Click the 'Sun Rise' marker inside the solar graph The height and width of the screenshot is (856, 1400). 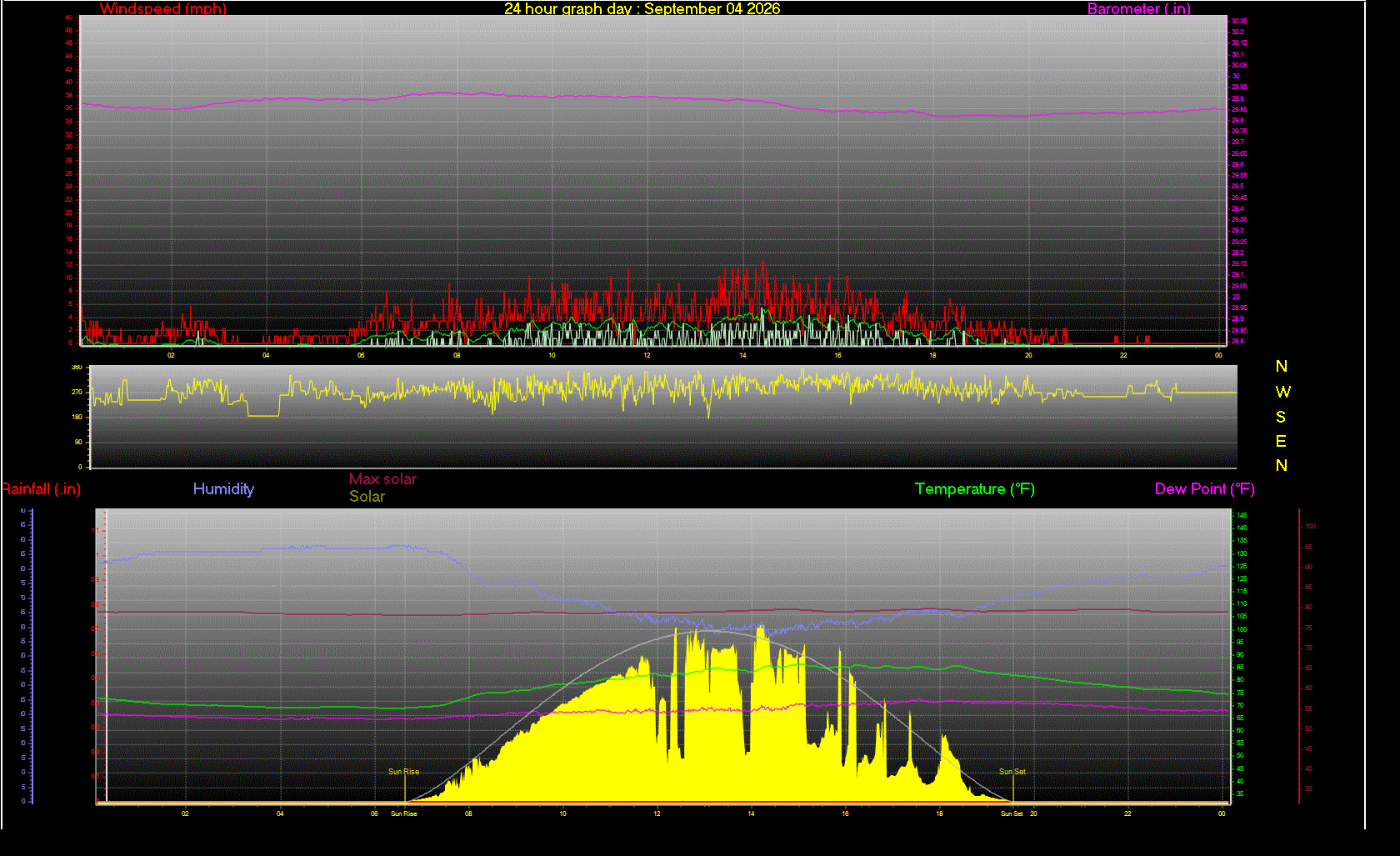tap(403, 772)
